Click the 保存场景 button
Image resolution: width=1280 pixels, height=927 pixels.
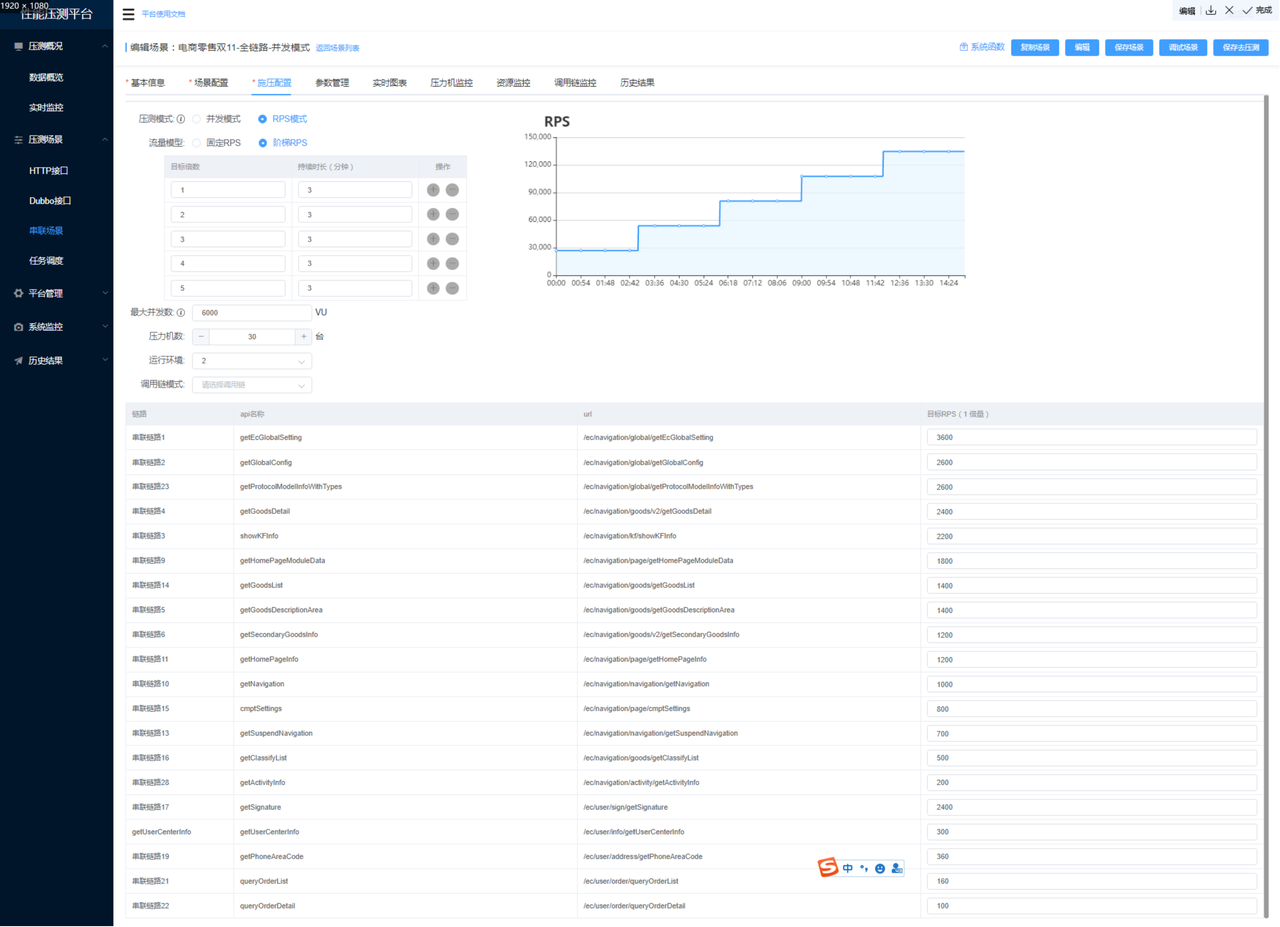pos(1129,47)
